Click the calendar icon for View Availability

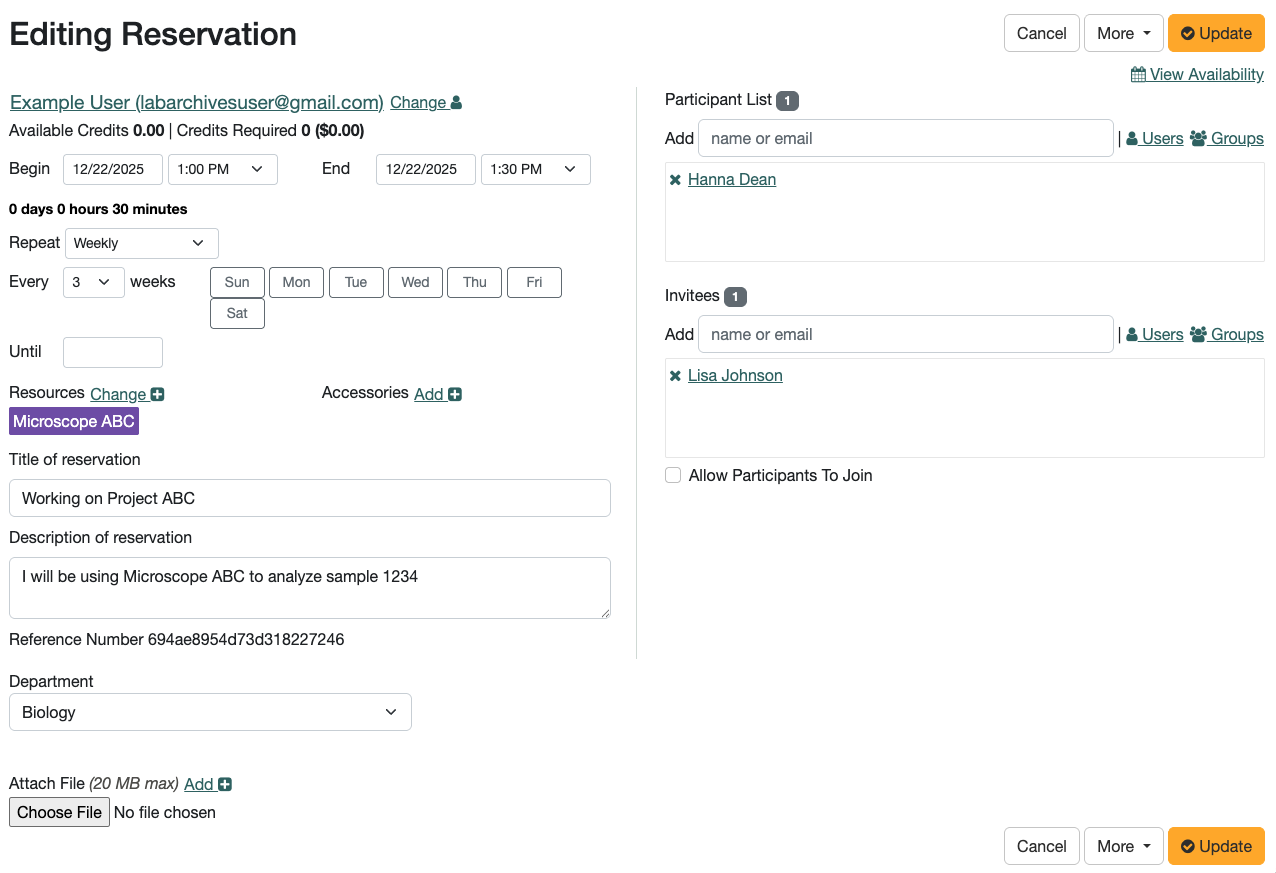tap(1138, 75)
